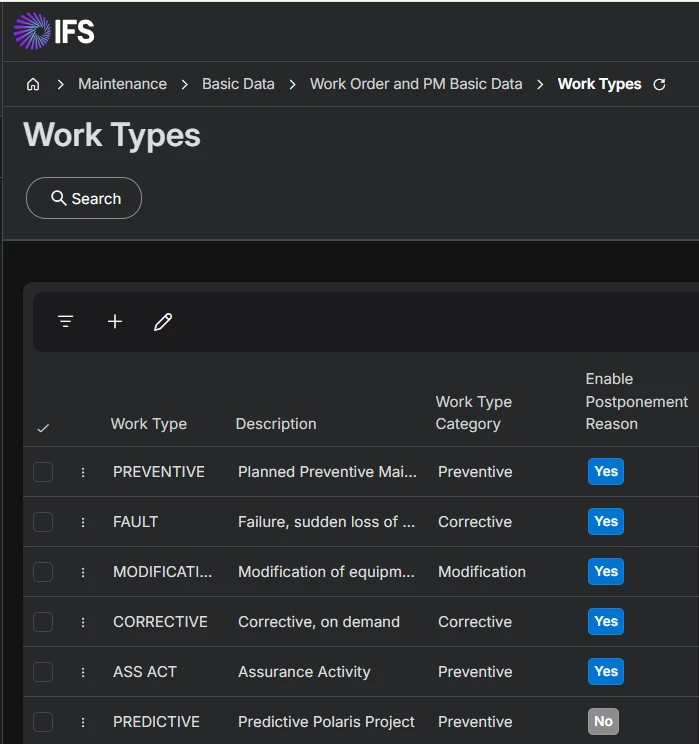Open the FAULT row three-dot menu

click(x=83, y=522)
